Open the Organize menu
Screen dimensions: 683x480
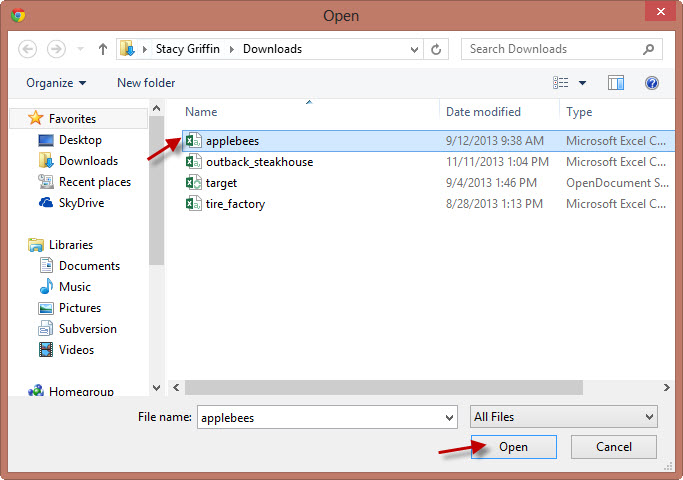tap(56, 83)
